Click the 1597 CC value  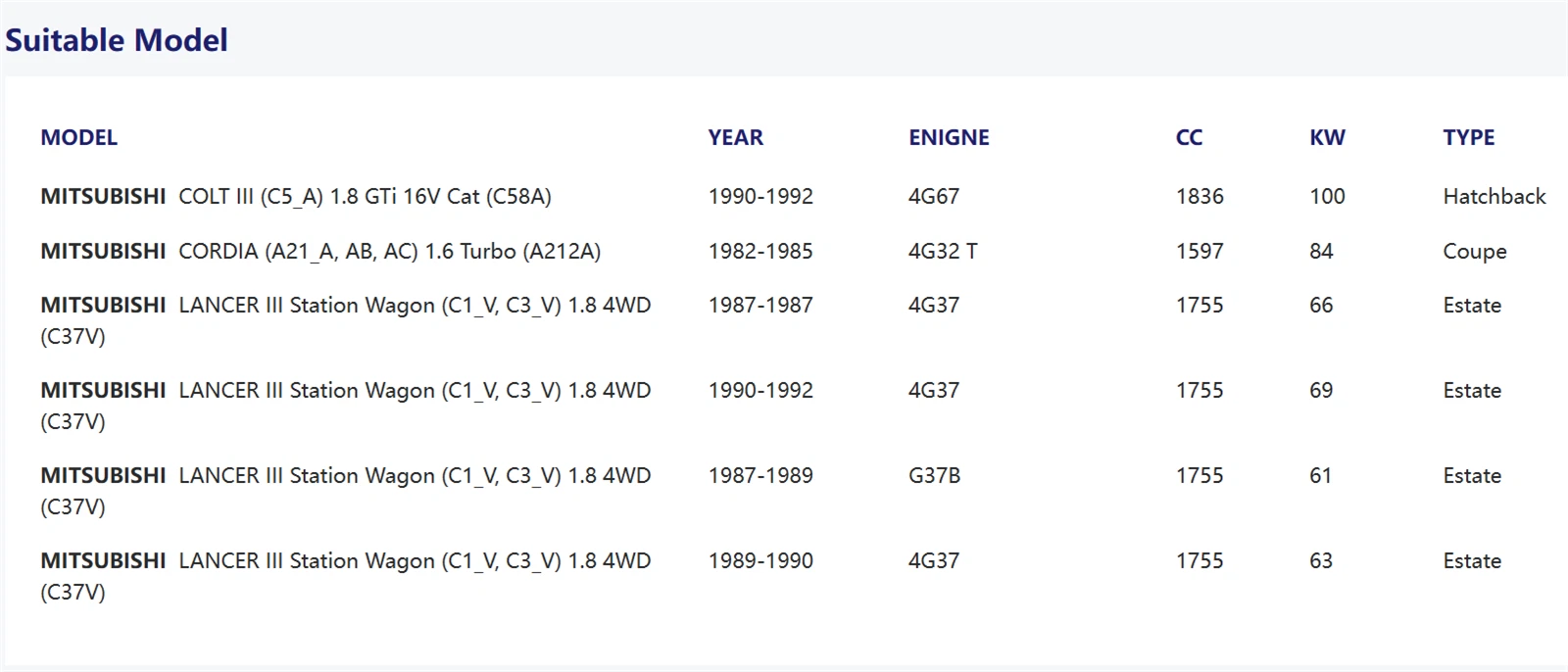[1200, 251]
